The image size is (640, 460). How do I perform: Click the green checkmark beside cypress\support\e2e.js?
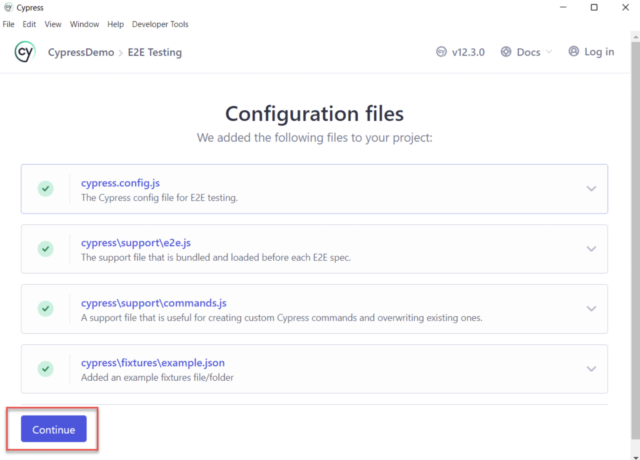coord(45,249)
